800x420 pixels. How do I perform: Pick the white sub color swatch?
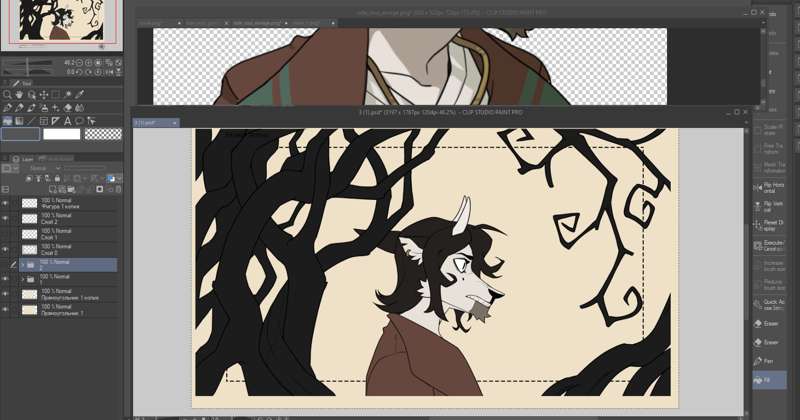tap(62, 134)
